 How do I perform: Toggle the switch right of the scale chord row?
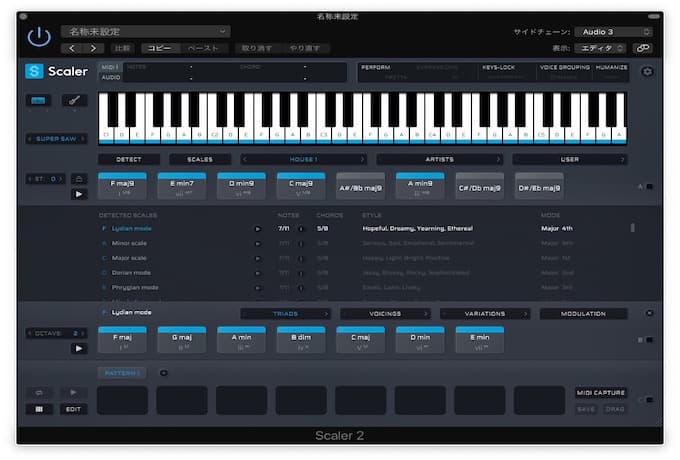click(649, 340)
